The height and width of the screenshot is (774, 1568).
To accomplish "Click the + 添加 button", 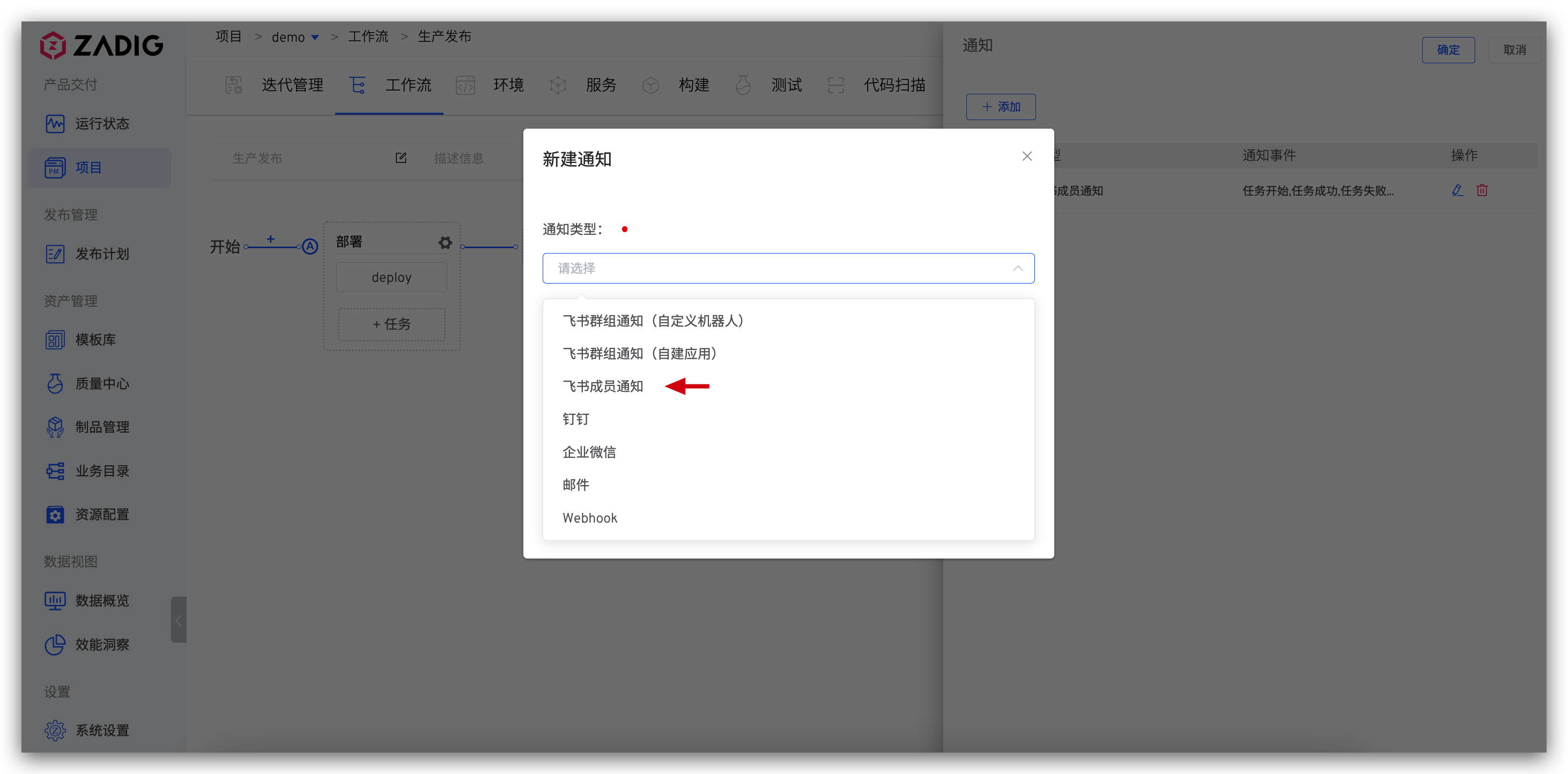I will (1000, 107).
